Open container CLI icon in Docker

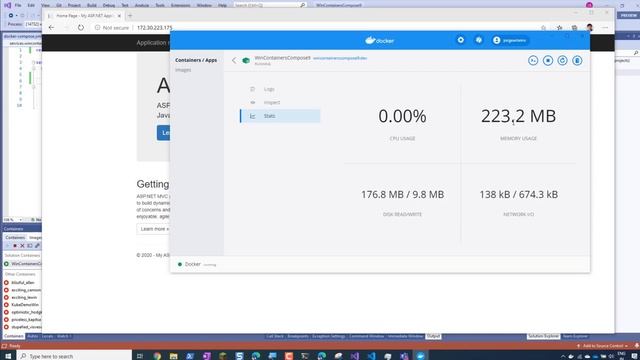(533, 60)
